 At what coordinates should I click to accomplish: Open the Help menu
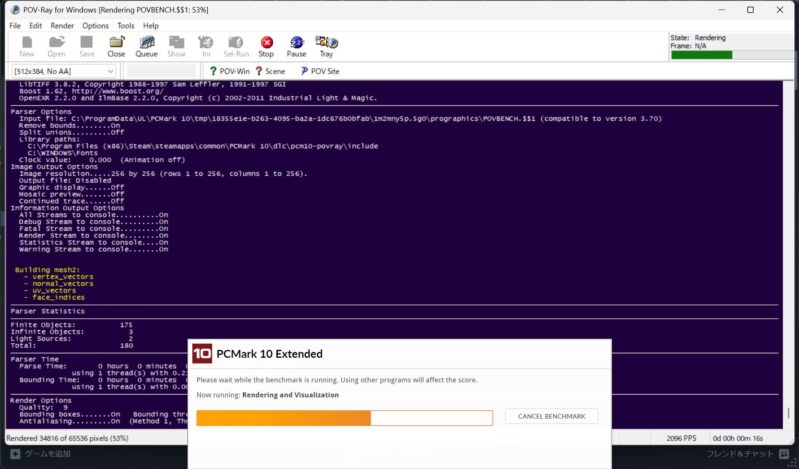(x=151, y=25)
